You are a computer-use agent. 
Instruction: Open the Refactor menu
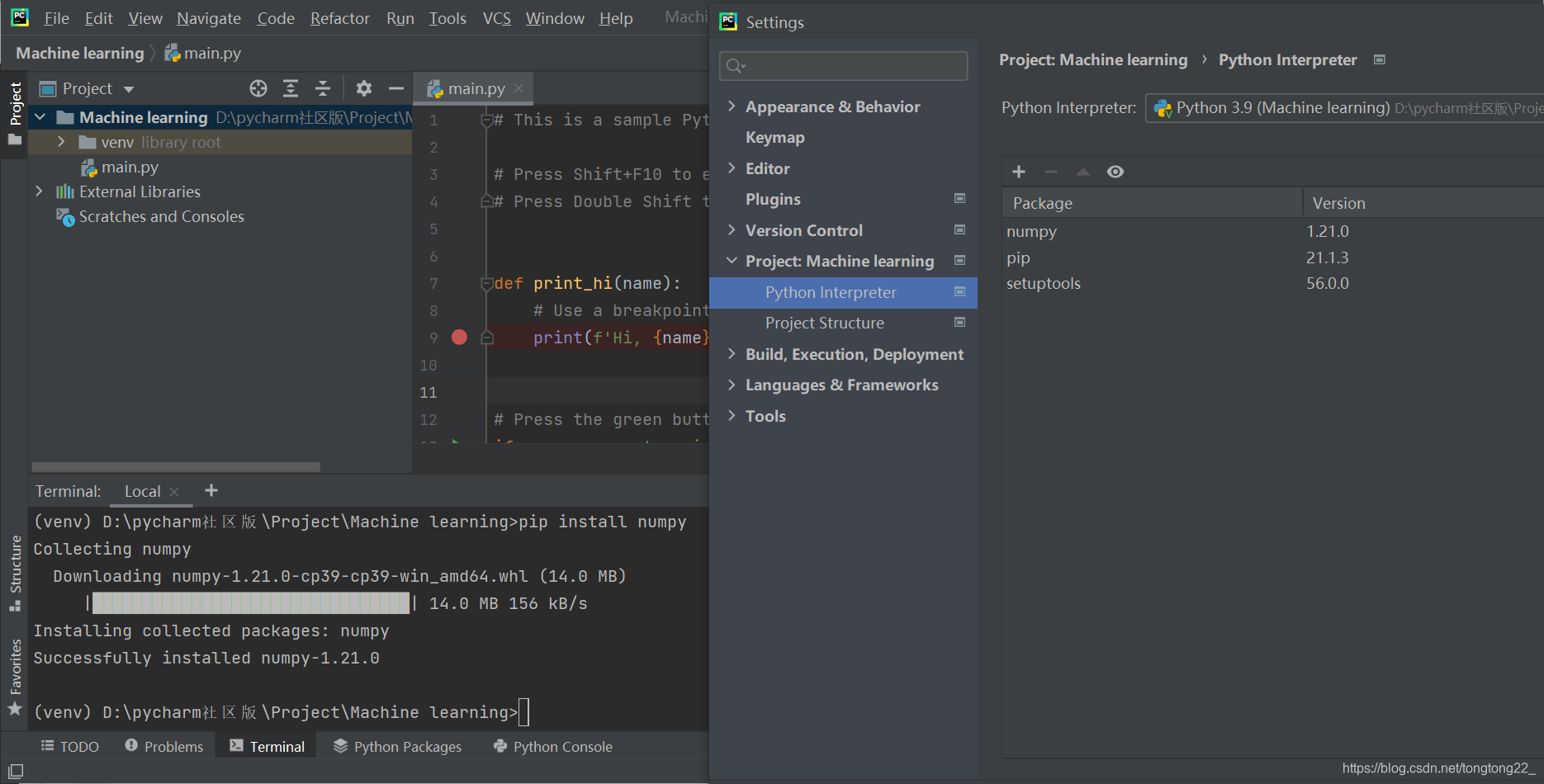click(x=339, y=18)
